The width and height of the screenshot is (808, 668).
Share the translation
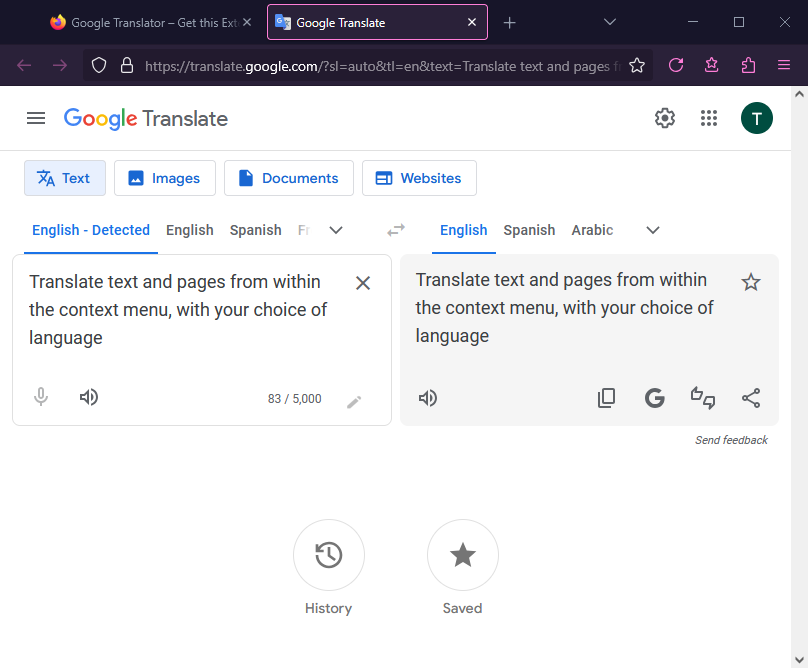click(751, 398)
